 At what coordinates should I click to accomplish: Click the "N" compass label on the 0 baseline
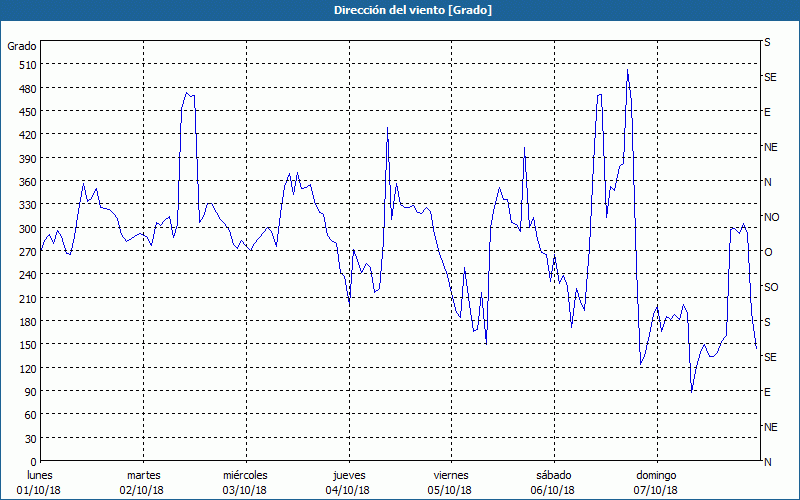pos(767,462)
